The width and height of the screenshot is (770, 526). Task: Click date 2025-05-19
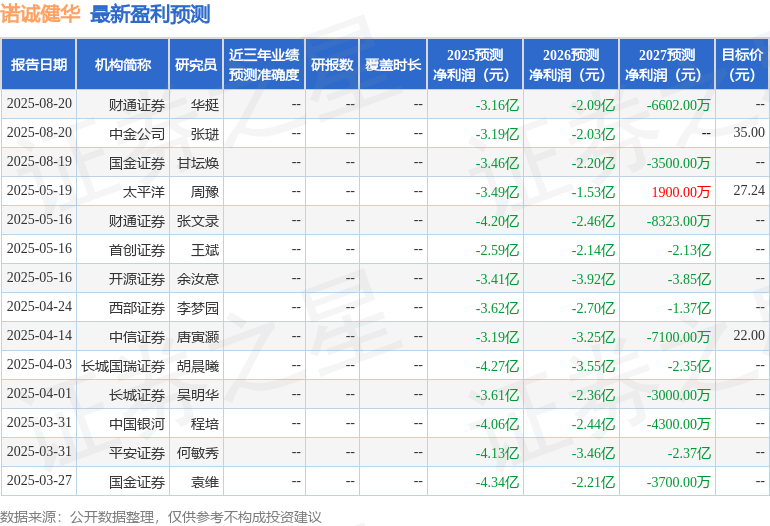[x=39, y=190]
